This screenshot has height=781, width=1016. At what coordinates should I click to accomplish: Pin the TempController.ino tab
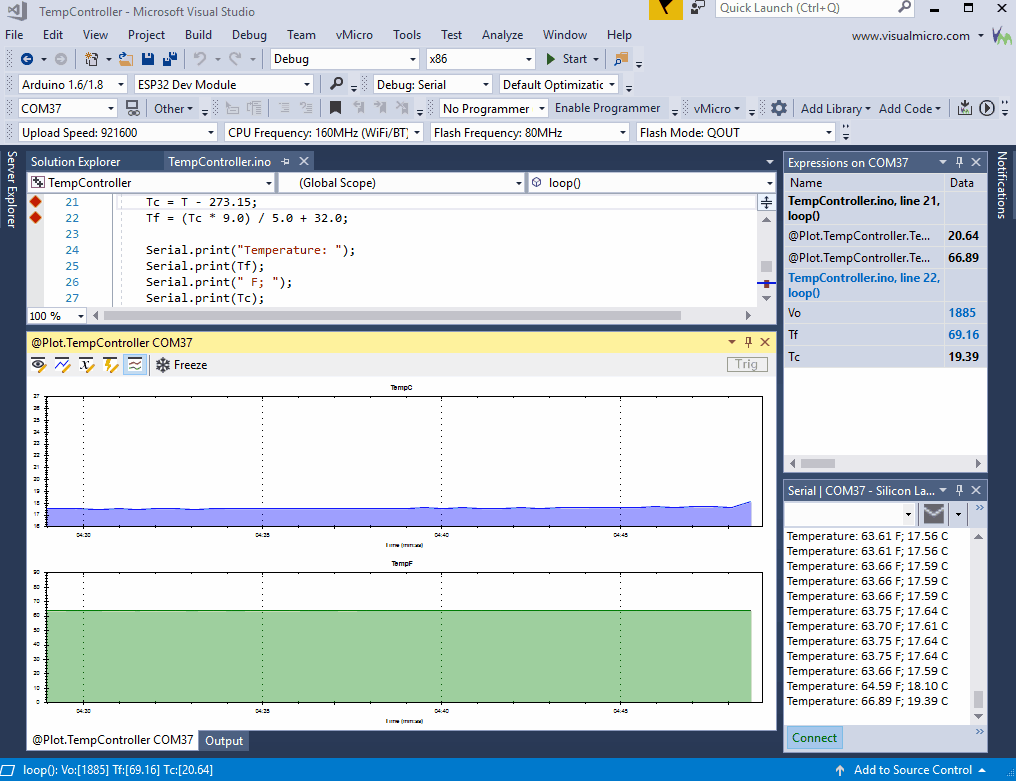click(x=285, y=161)
